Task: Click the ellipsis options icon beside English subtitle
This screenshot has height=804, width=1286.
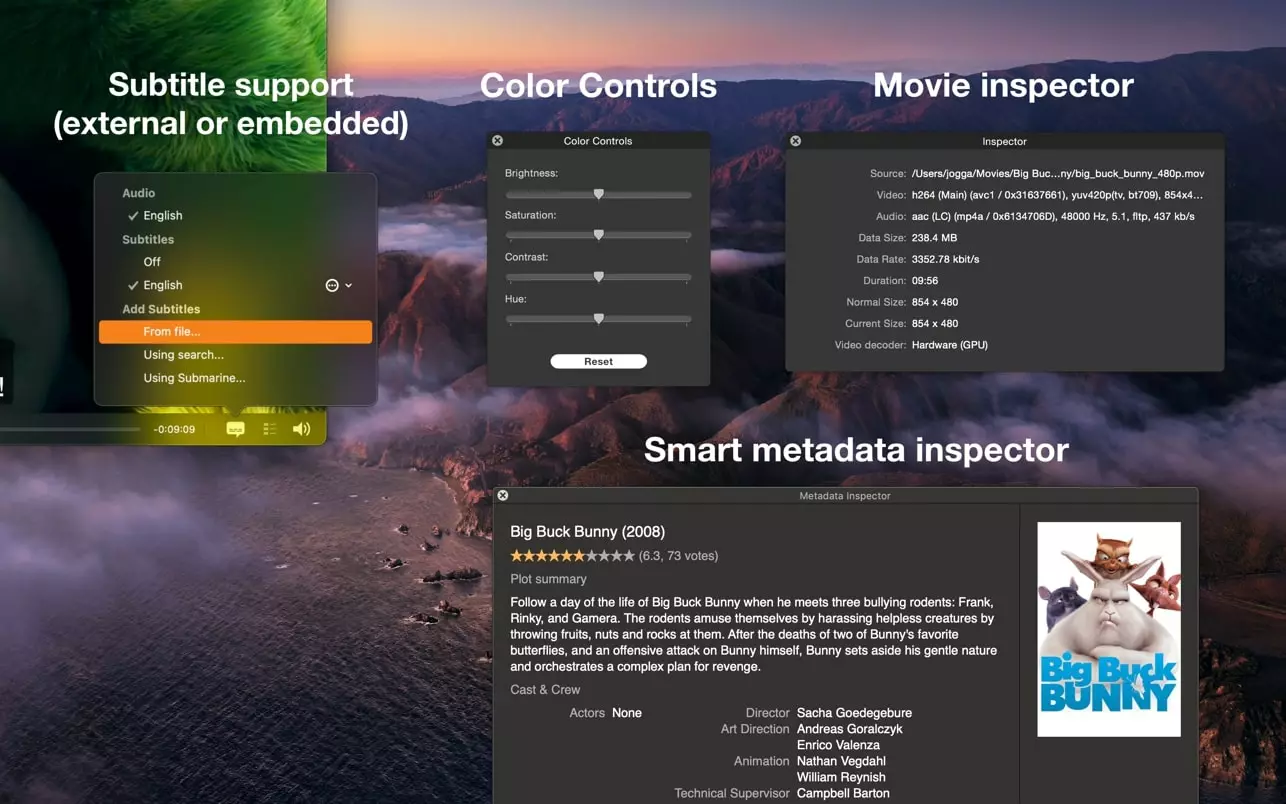Action: pos(332,285)
